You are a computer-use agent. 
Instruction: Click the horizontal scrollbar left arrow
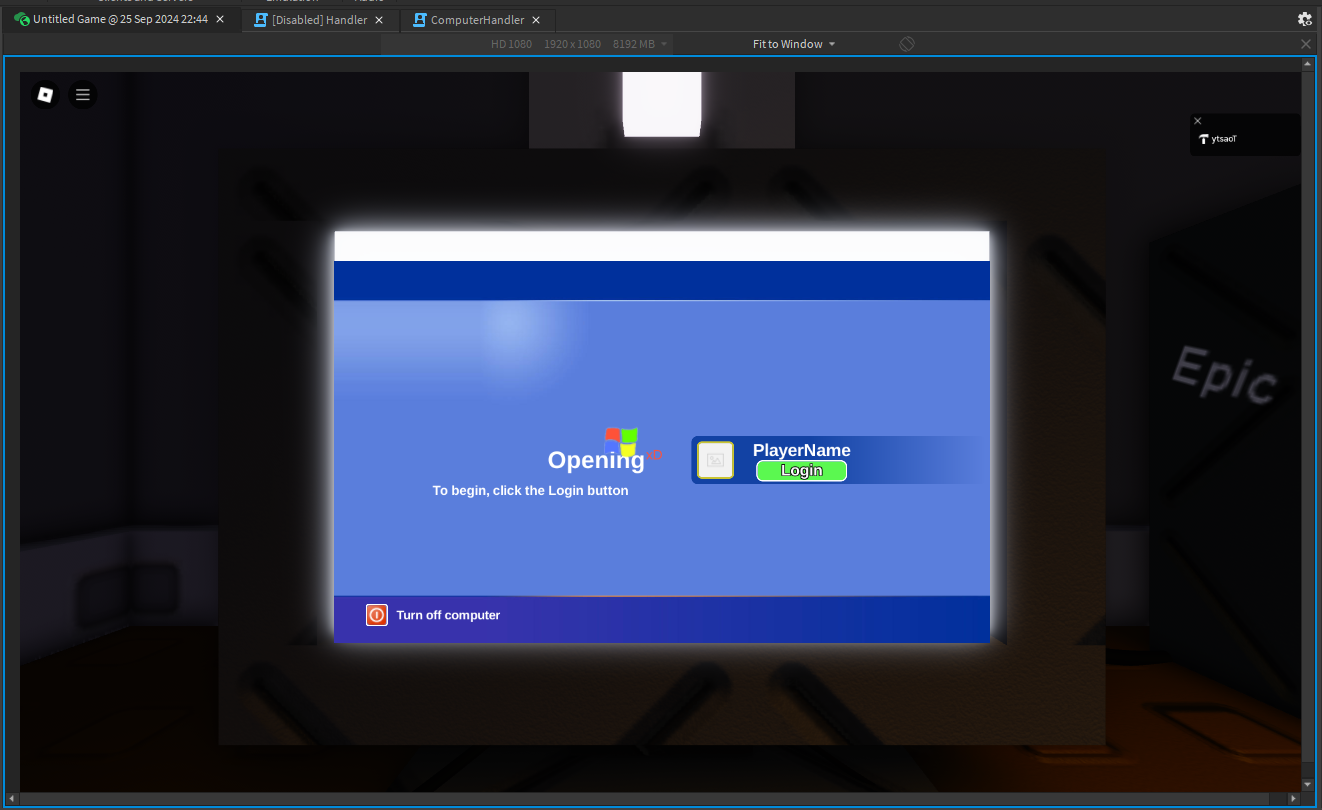(x=11, y=798)
